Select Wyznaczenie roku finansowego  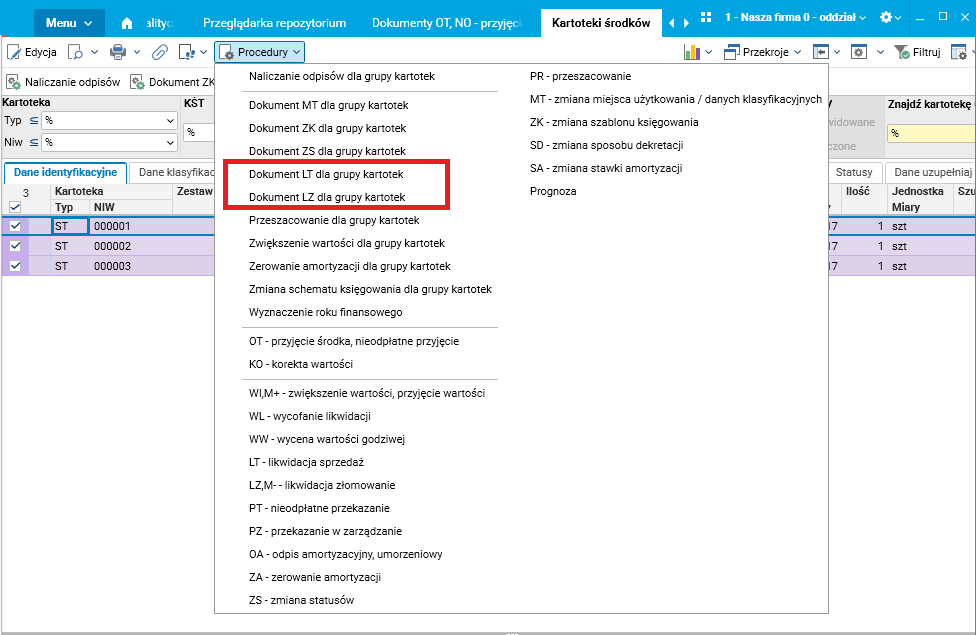pyautogui.click(x=326, y=313)
